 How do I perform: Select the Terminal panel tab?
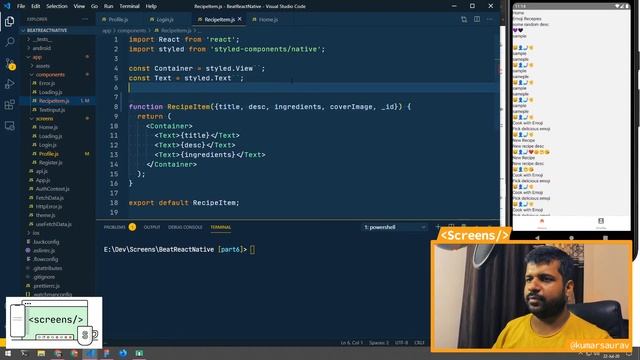[221, 227]
